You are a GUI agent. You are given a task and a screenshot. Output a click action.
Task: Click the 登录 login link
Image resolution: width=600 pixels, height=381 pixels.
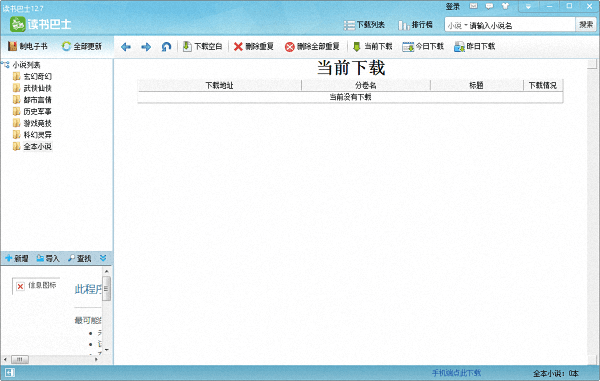pos(453,7)
